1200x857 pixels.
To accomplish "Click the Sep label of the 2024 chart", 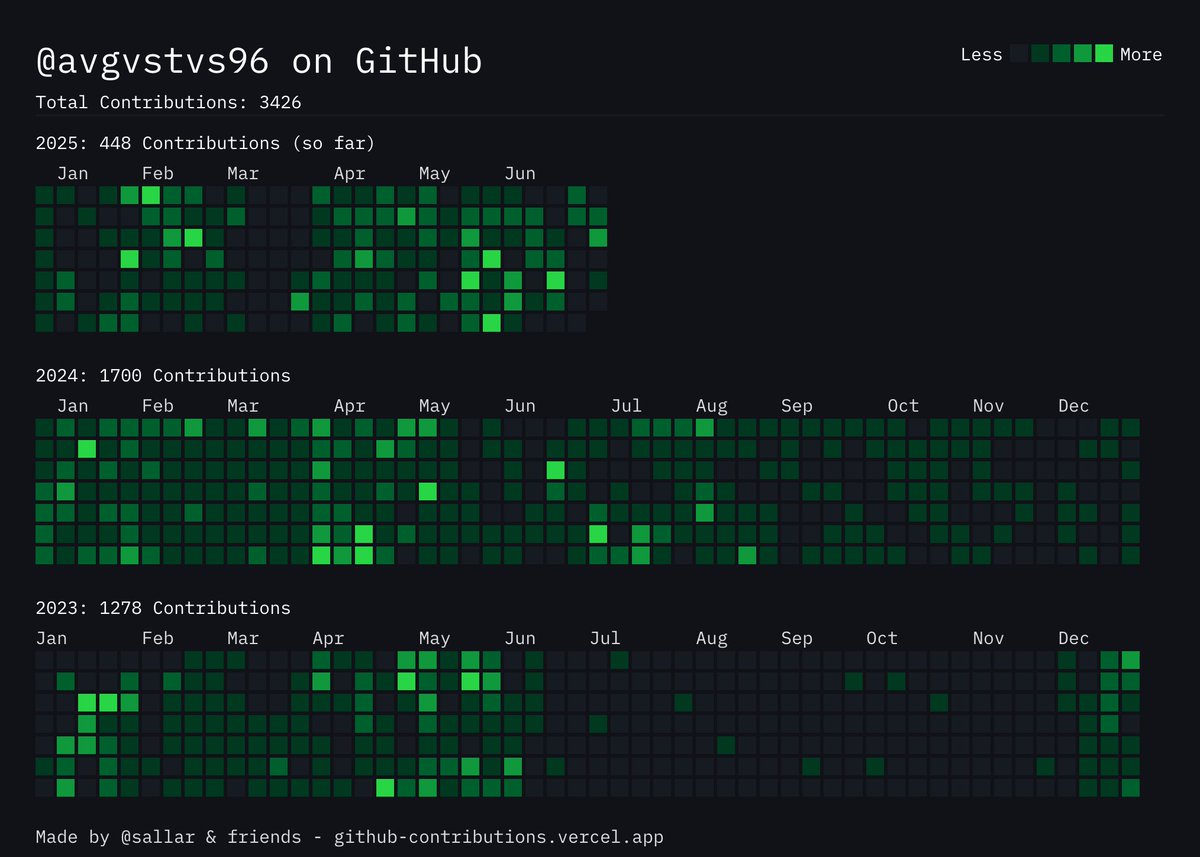I will (x=797, y=406).
